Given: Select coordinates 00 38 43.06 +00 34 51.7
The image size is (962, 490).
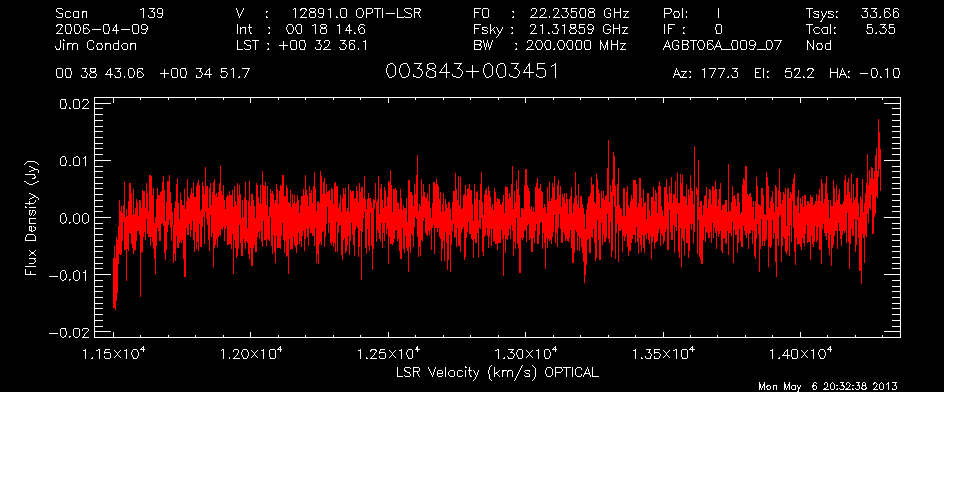Looking at the screenshot, I should [x=153, y=74].
